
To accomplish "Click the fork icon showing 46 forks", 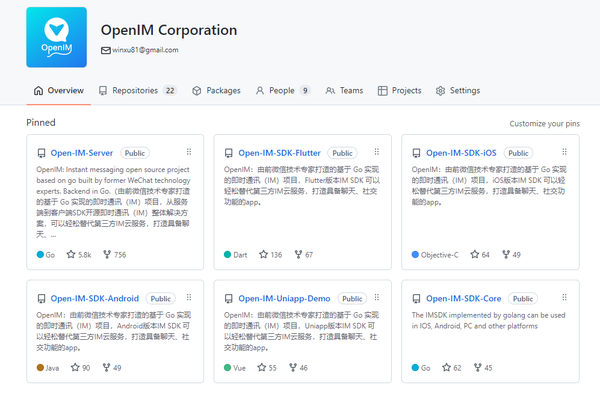I will click(x=293, y=367).
